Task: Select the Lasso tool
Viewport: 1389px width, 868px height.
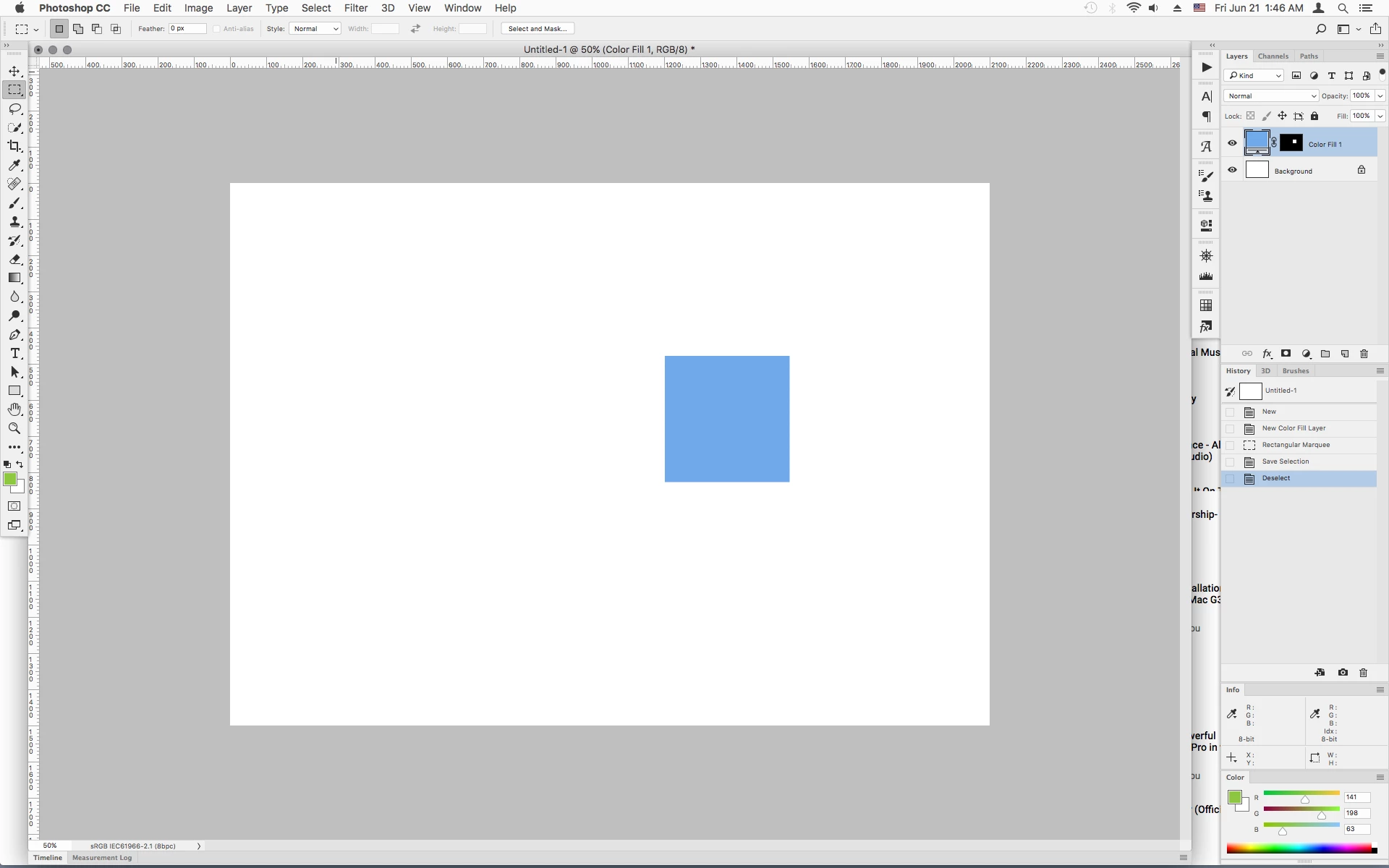Action: tap(14, 109)
